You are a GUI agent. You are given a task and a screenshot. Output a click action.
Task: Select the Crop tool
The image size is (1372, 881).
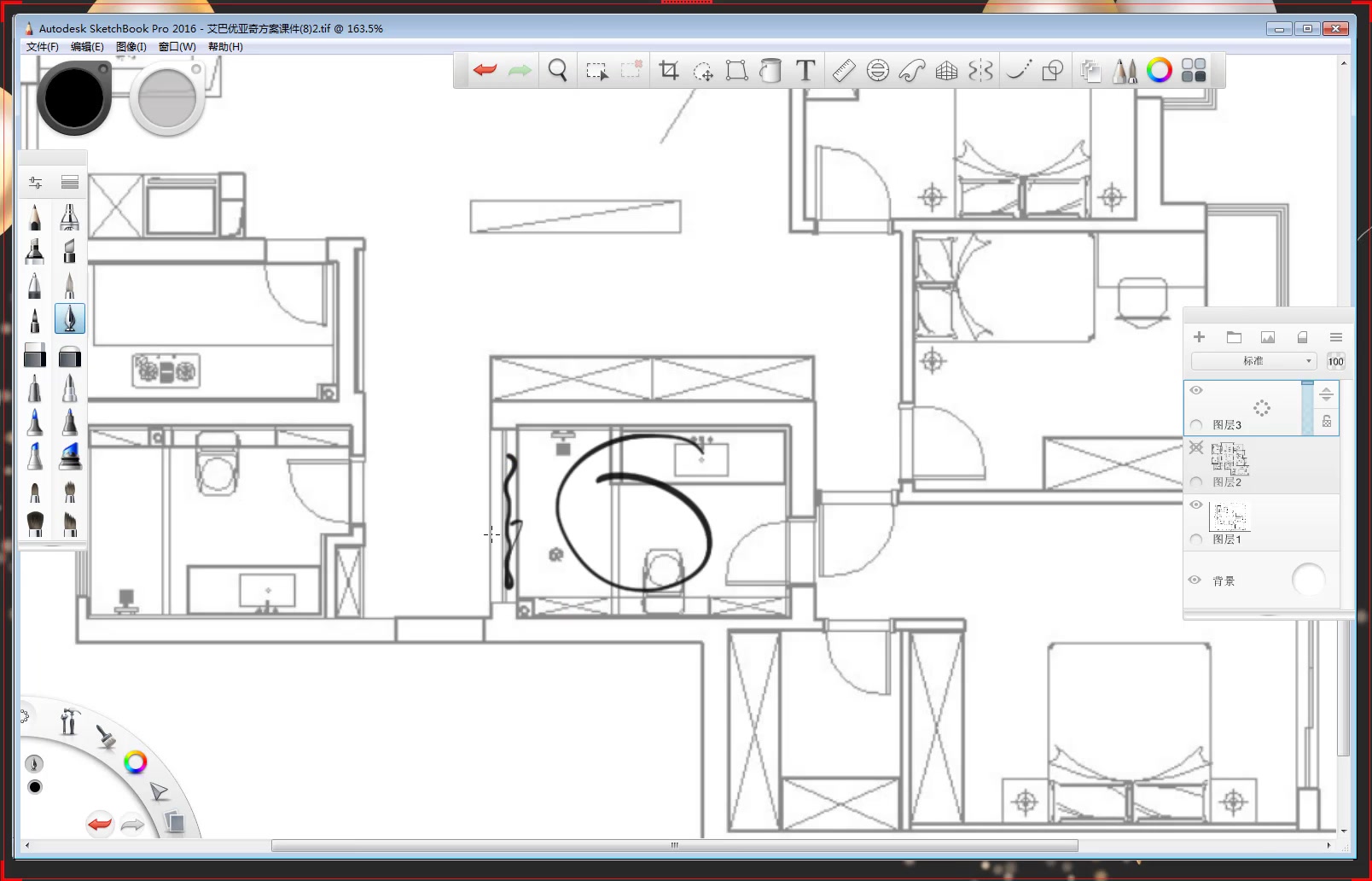pyautogui.click(x=669, y=70)
